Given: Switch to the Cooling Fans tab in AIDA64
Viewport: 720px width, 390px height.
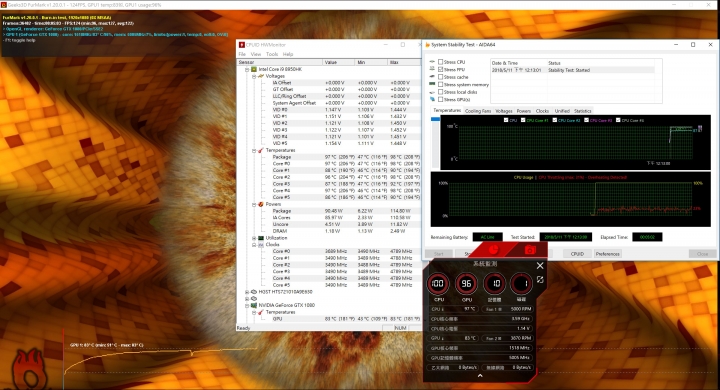Looking at the screenshot, I should (478, 111).
